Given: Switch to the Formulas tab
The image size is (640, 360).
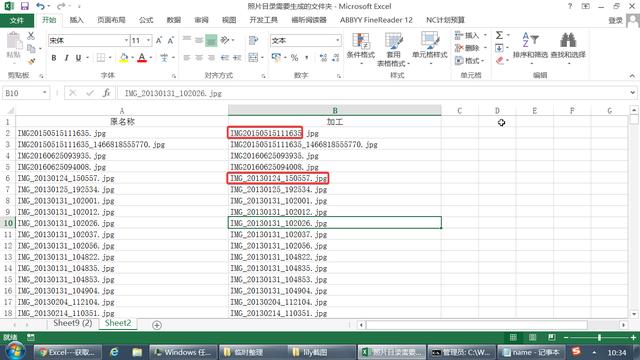Looking at the screenshot, I should click(146, 20).
